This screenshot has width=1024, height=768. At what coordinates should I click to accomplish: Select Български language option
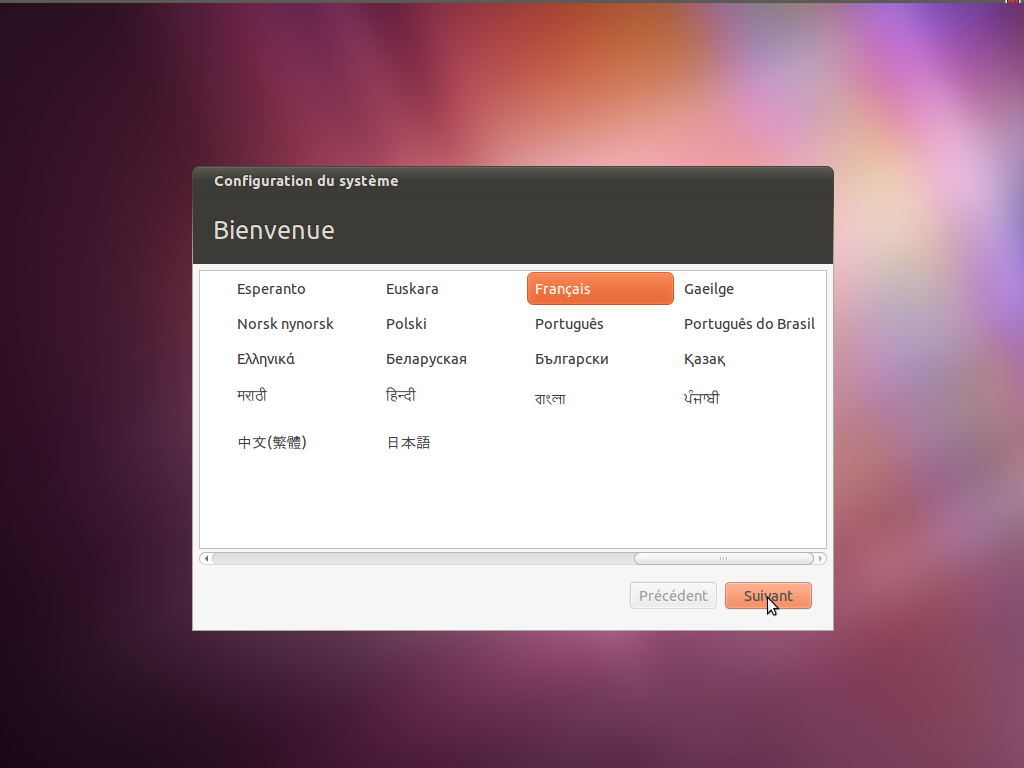coord(571,359)
